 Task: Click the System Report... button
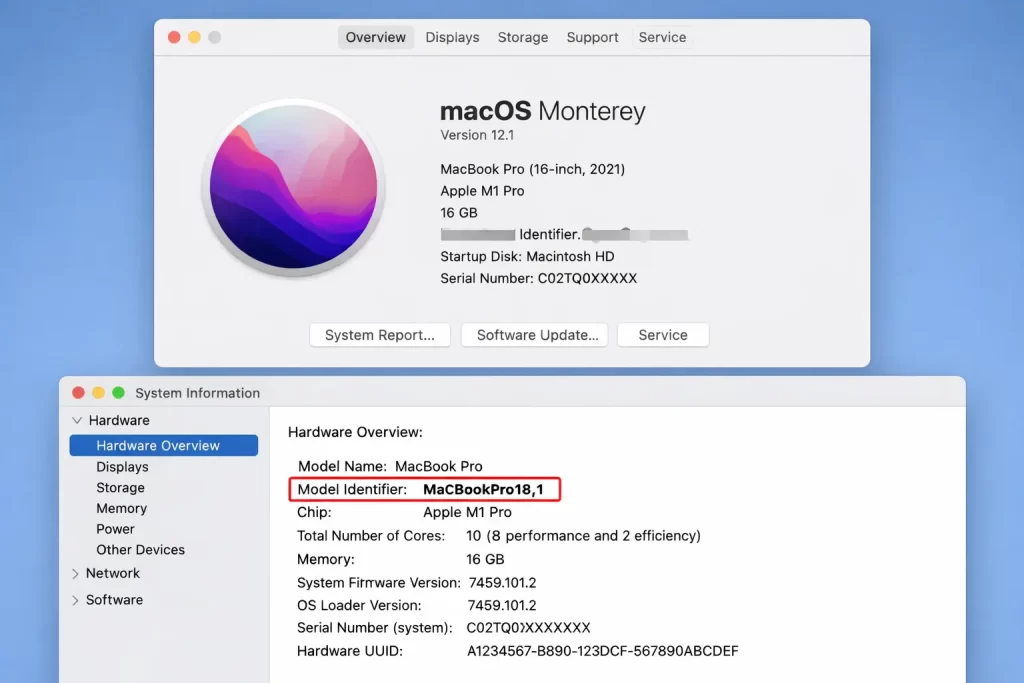(x=380, y=335)
